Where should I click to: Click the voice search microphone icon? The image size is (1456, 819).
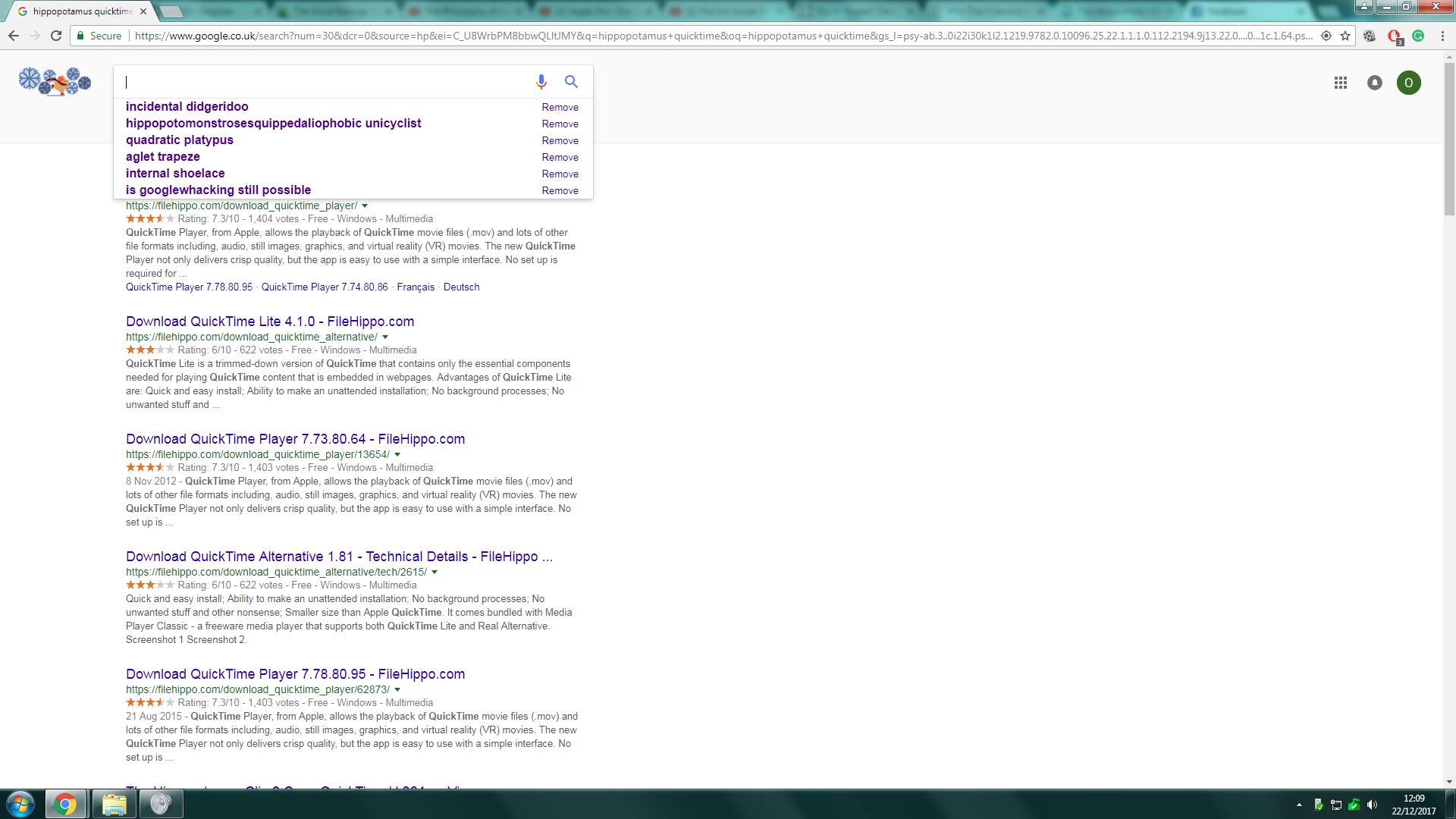click(x=541, y=82)
